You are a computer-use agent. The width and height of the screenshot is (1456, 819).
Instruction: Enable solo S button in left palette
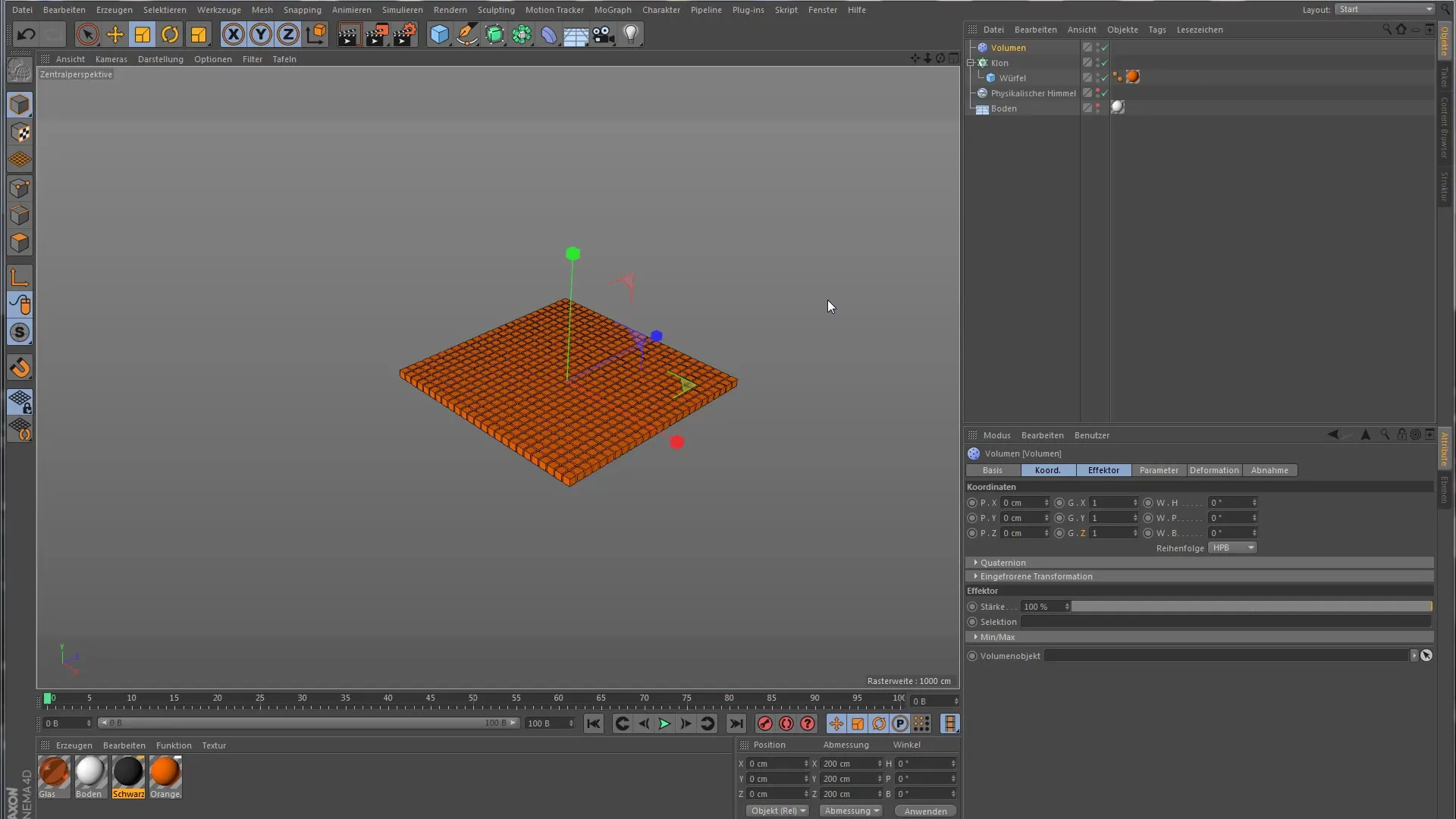click(x=20, y=332)
